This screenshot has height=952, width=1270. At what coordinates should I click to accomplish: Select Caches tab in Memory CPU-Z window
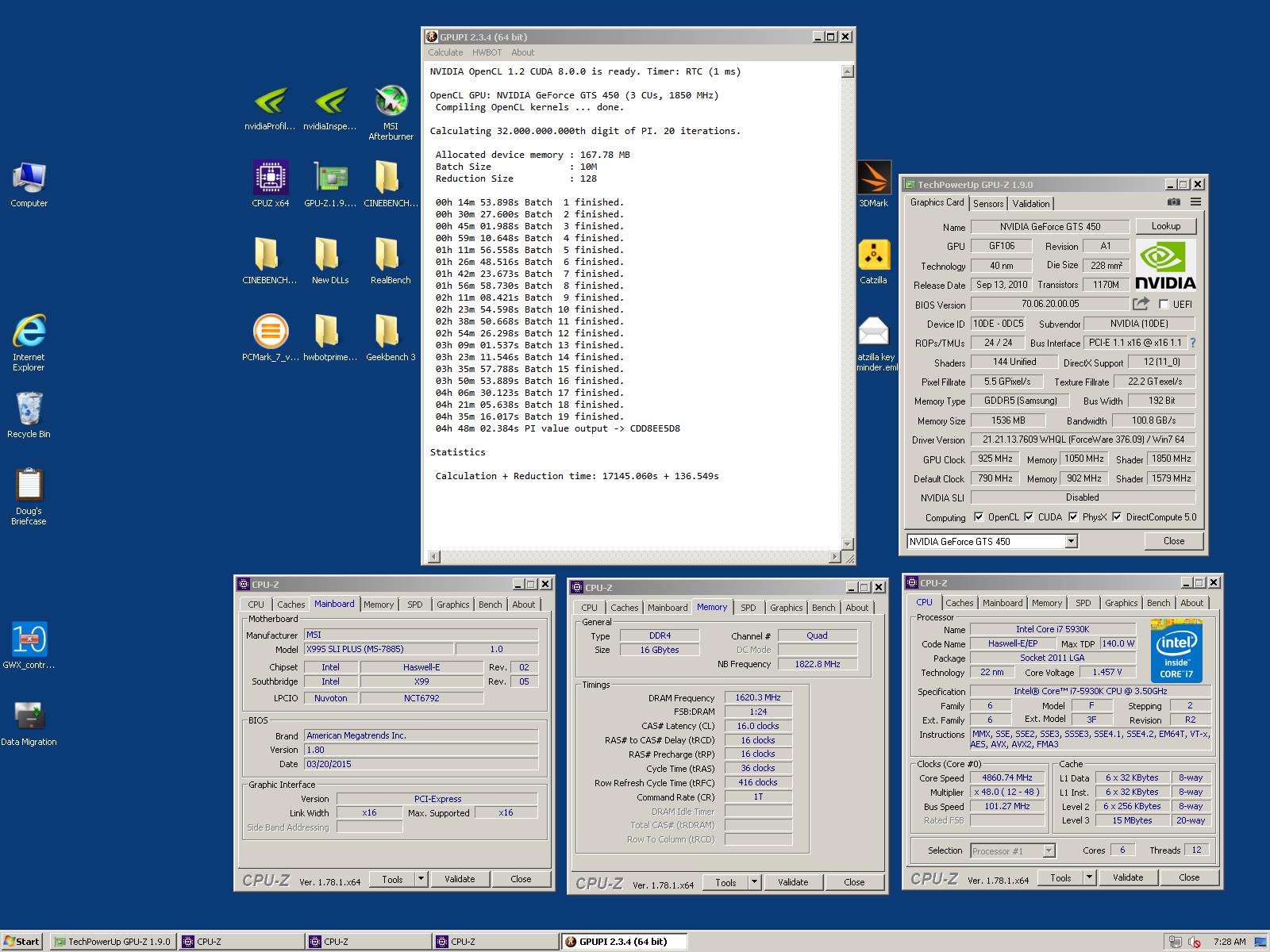[x=624, y=608]
